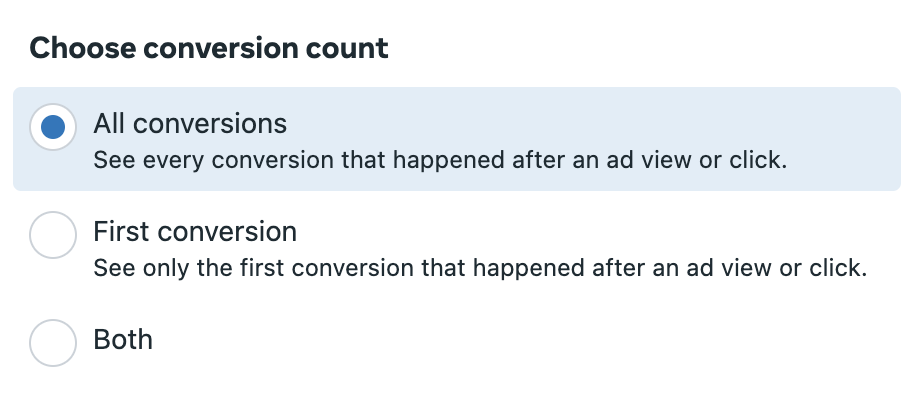Viewport: 912px width, 396px height.
Task: Select the First conversion radio button
Action: pyautogui.click(x=53, y=235)
